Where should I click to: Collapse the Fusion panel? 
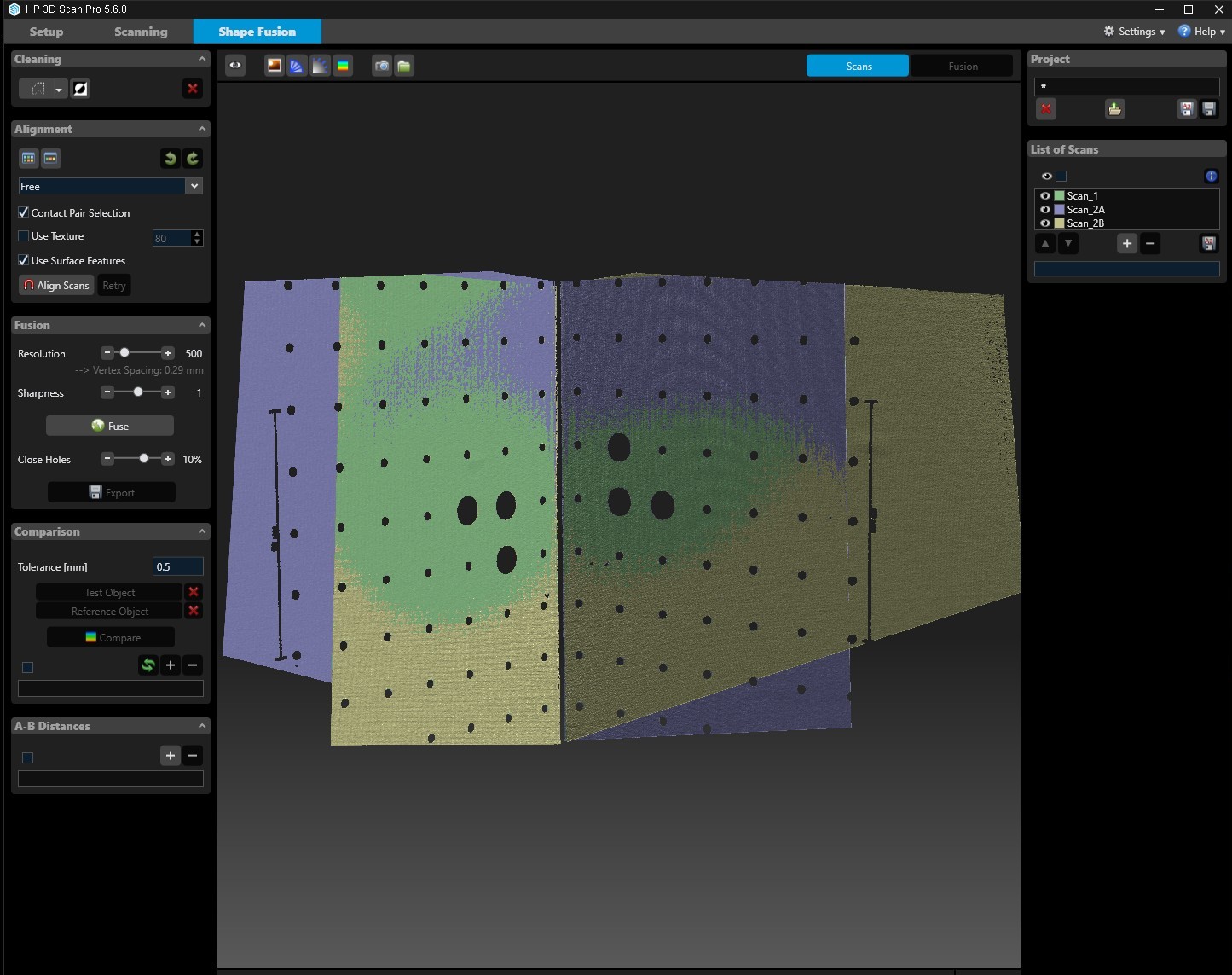coord(202,325)
